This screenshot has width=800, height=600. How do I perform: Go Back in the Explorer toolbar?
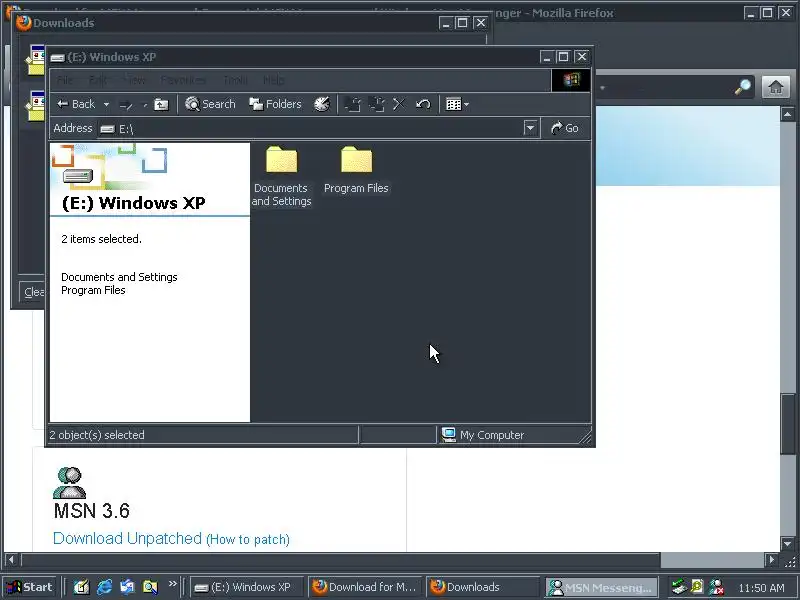pyautogui.click(x=76, y=104)
